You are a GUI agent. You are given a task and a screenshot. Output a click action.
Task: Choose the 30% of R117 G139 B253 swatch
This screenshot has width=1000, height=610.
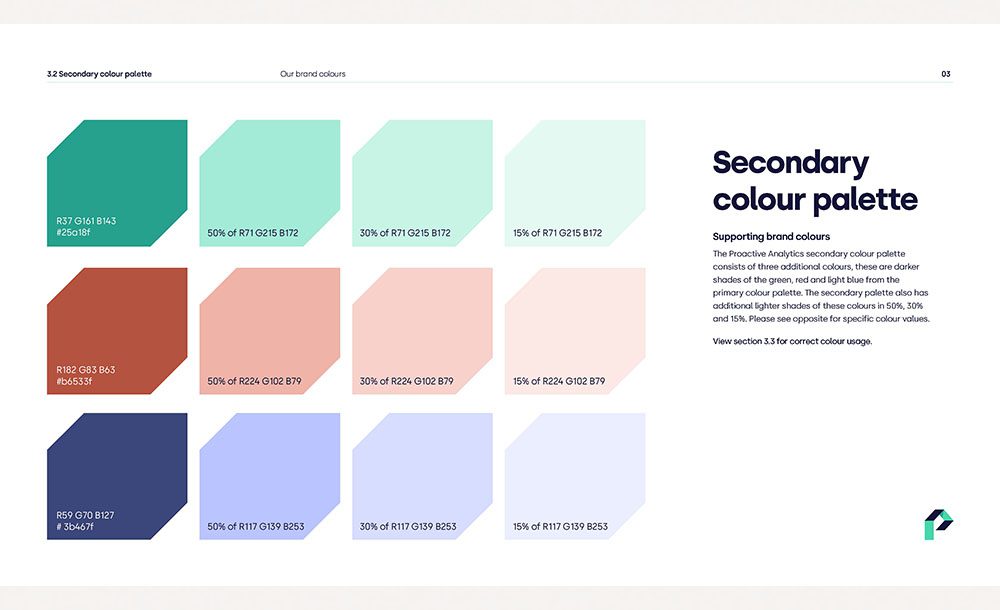(422, 477)
